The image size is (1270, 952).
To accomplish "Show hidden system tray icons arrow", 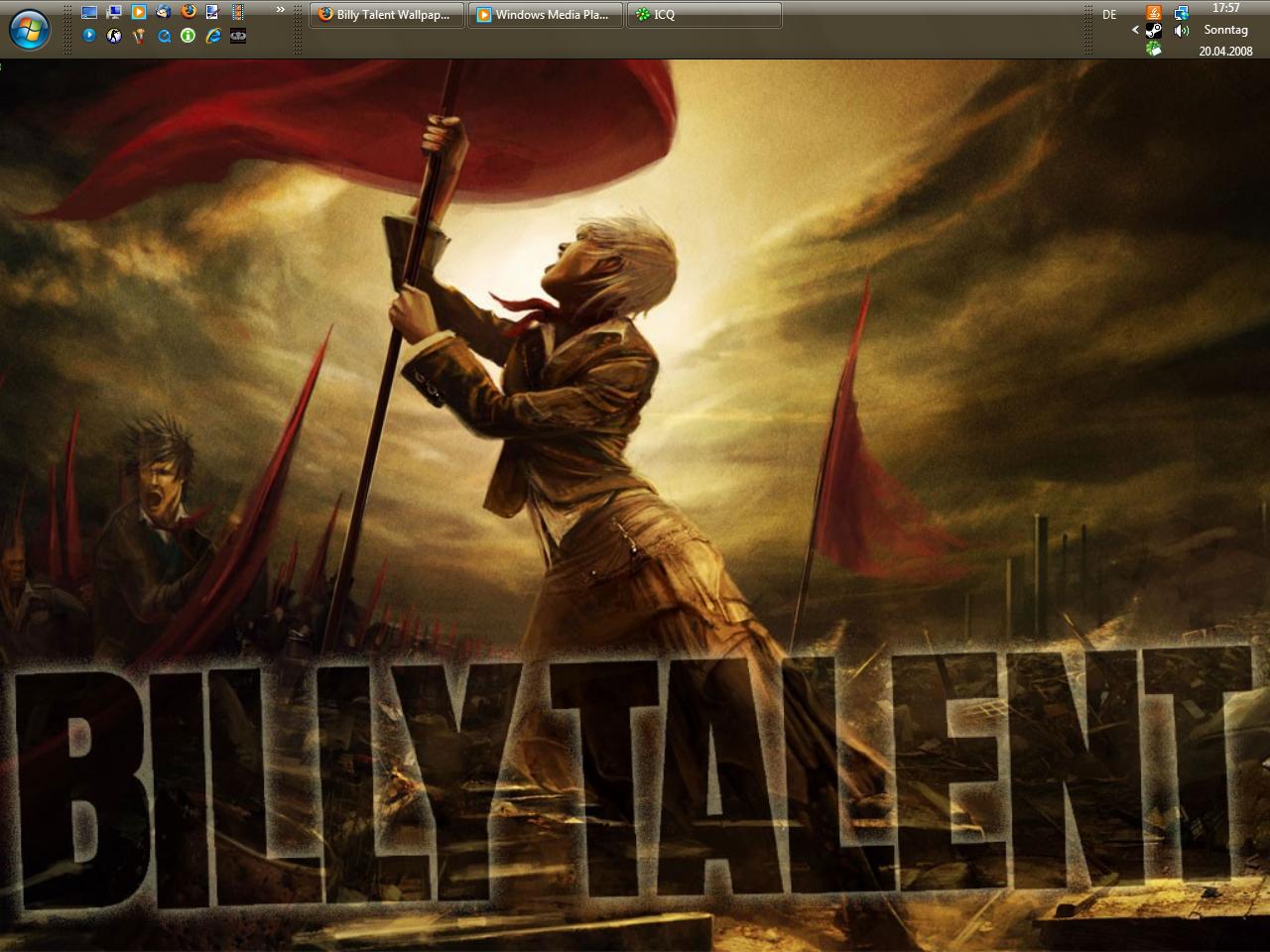I will tap(1135, 30).
